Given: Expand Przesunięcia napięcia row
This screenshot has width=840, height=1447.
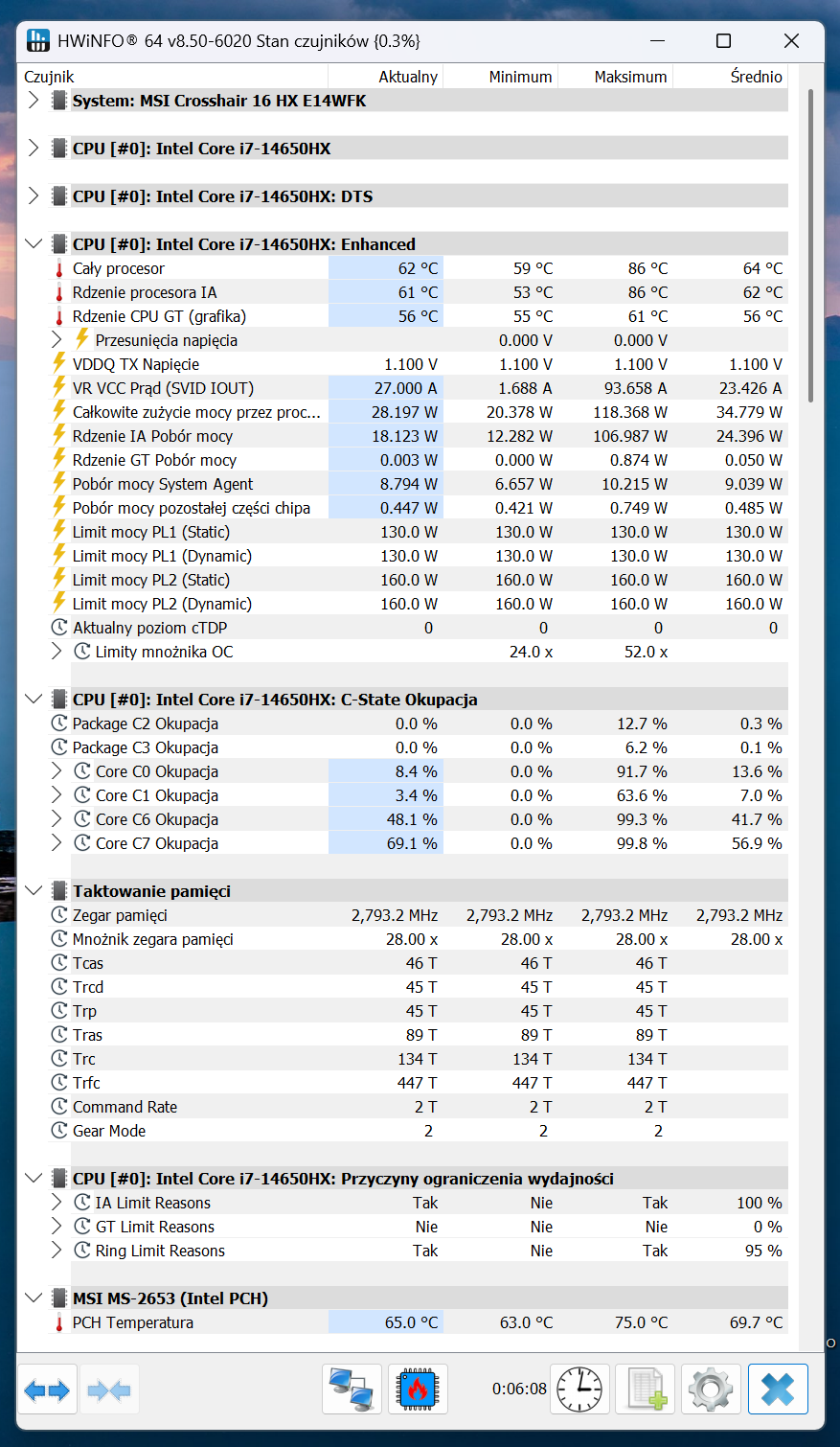Looking at the screenshot, I should pos(57,339).
